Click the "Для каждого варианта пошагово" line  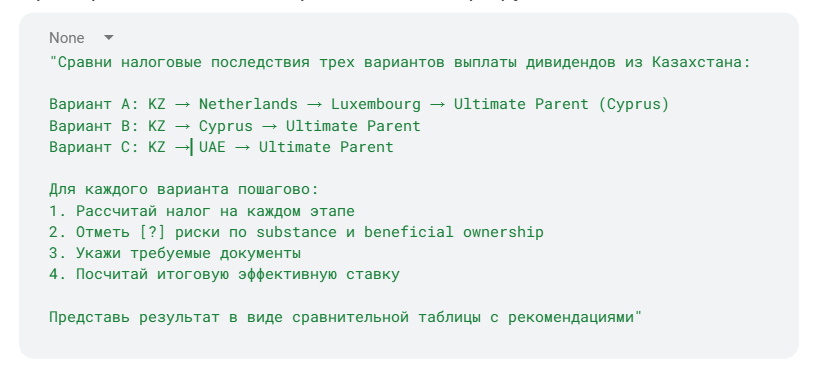click(x=184, y=189)
